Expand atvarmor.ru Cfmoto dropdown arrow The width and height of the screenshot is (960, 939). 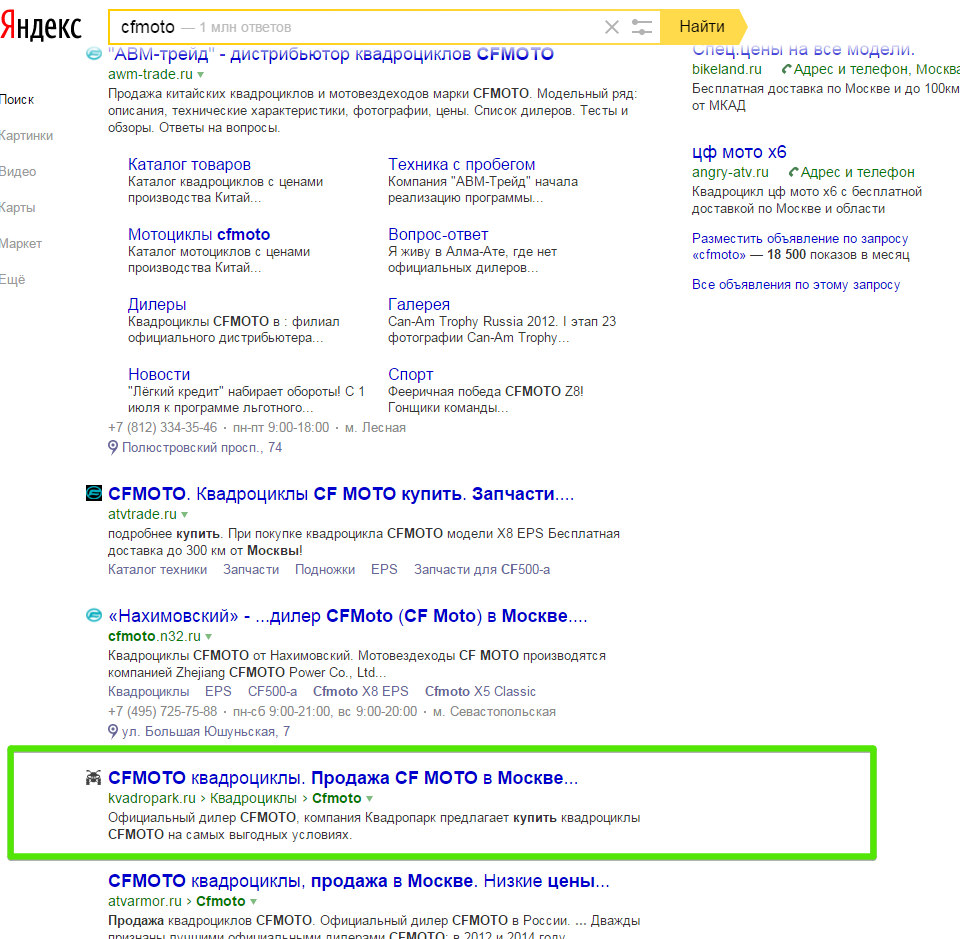(253, 902)
